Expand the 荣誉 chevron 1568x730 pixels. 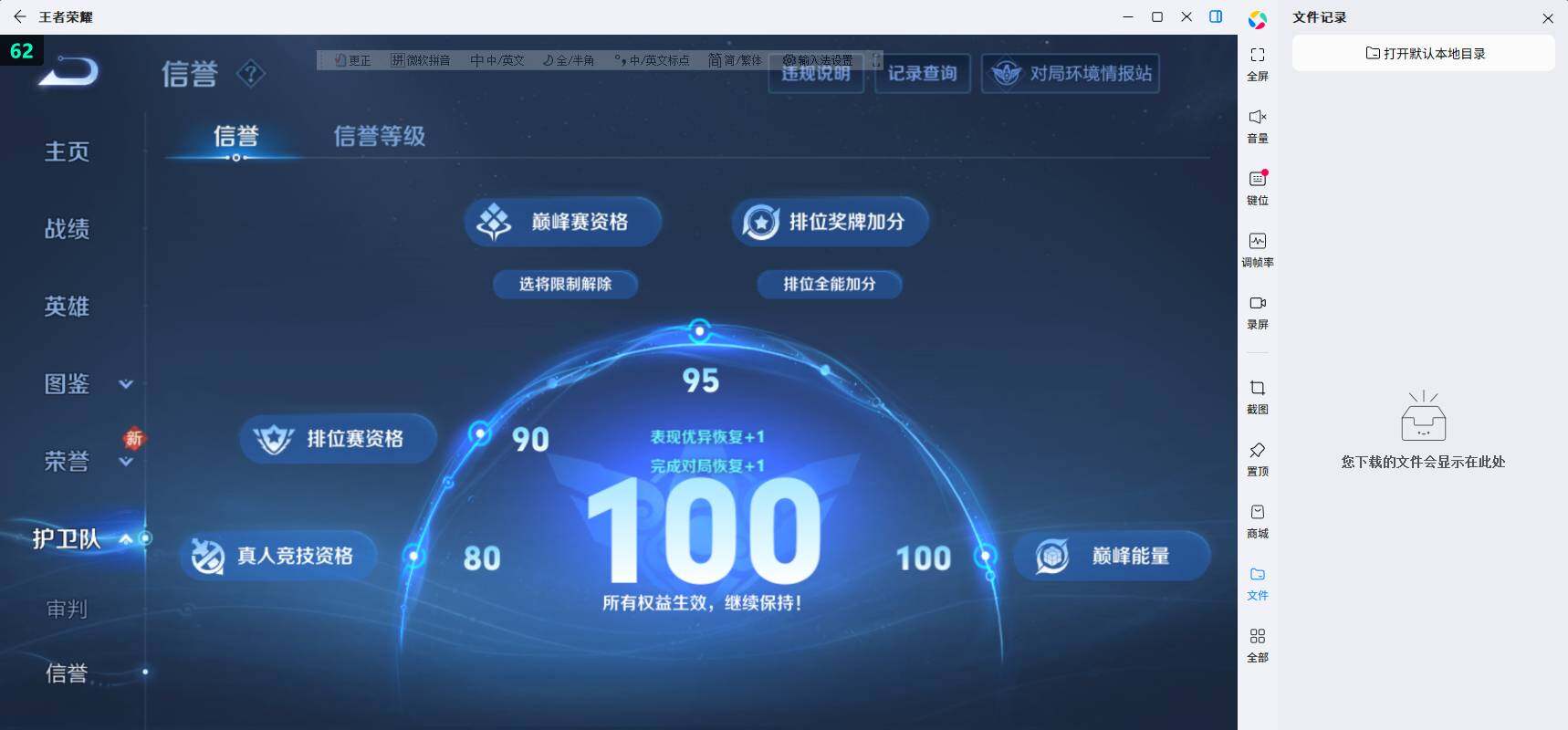pos(126,462)
